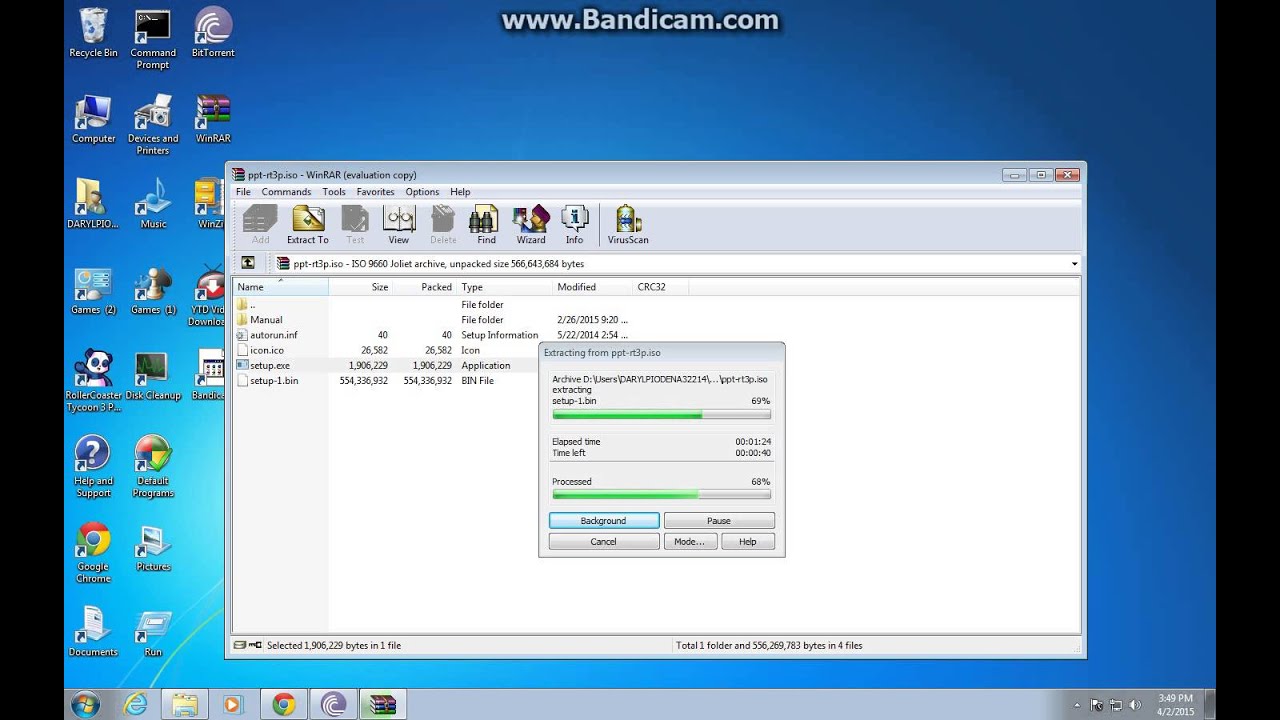The height and width of the screenshot is (720, 1280).
Task: Click the Mode... button
Action: point(690,542)
